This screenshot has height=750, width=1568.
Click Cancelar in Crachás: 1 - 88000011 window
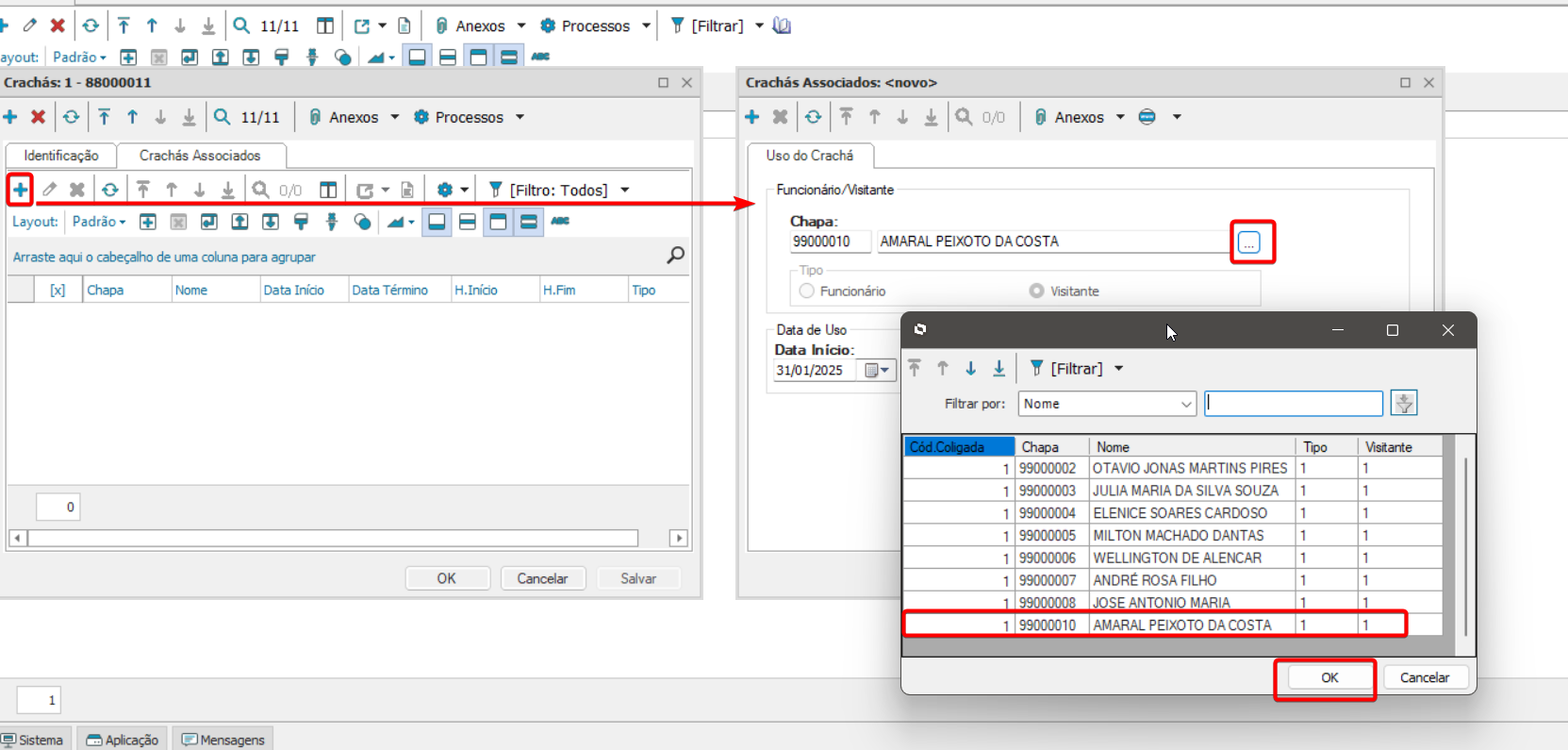point(542,578)
